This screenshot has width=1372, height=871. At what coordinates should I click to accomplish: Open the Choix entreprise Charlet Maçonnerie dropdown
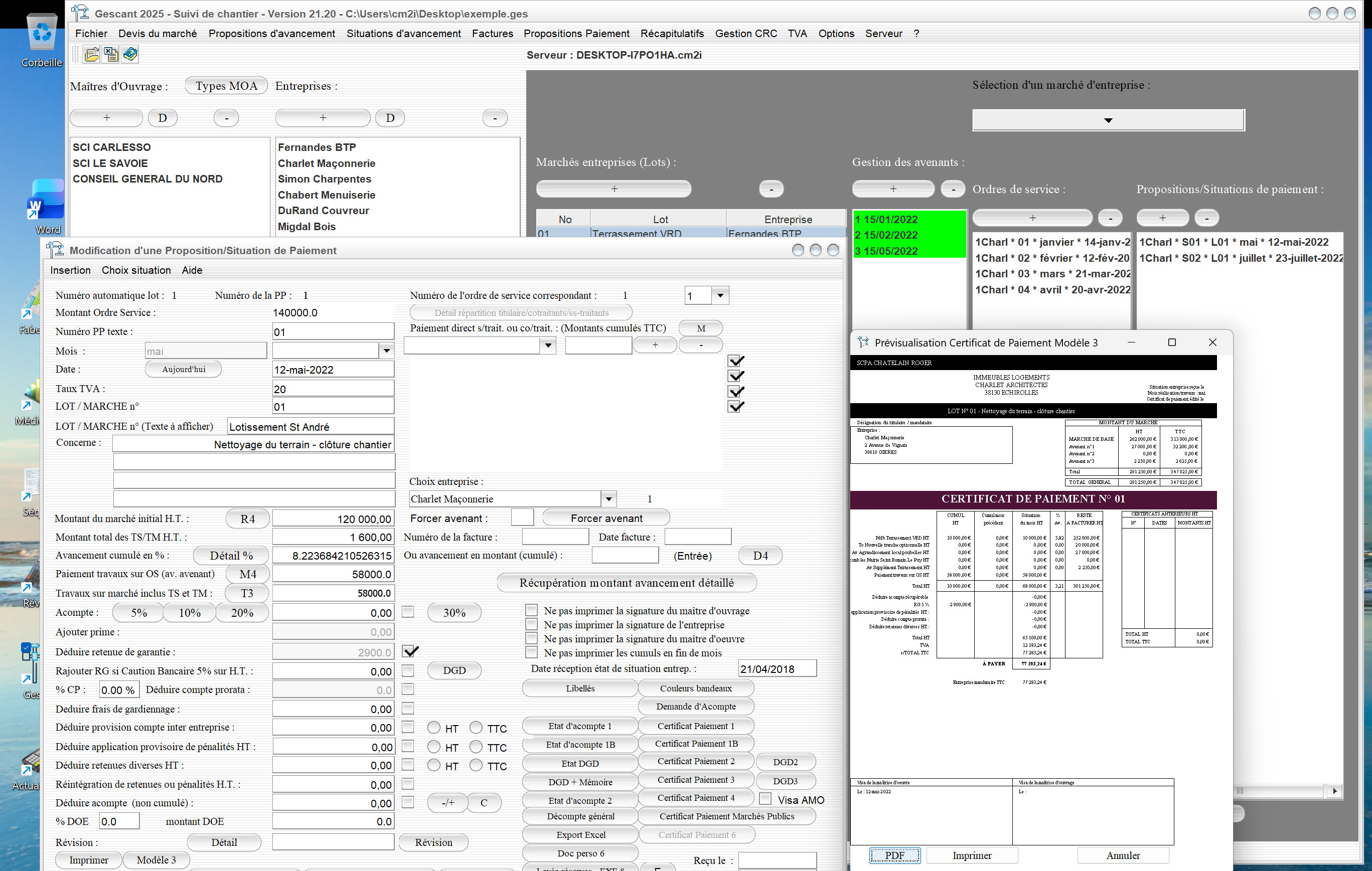pyautogui.click(x=609, y=499)
